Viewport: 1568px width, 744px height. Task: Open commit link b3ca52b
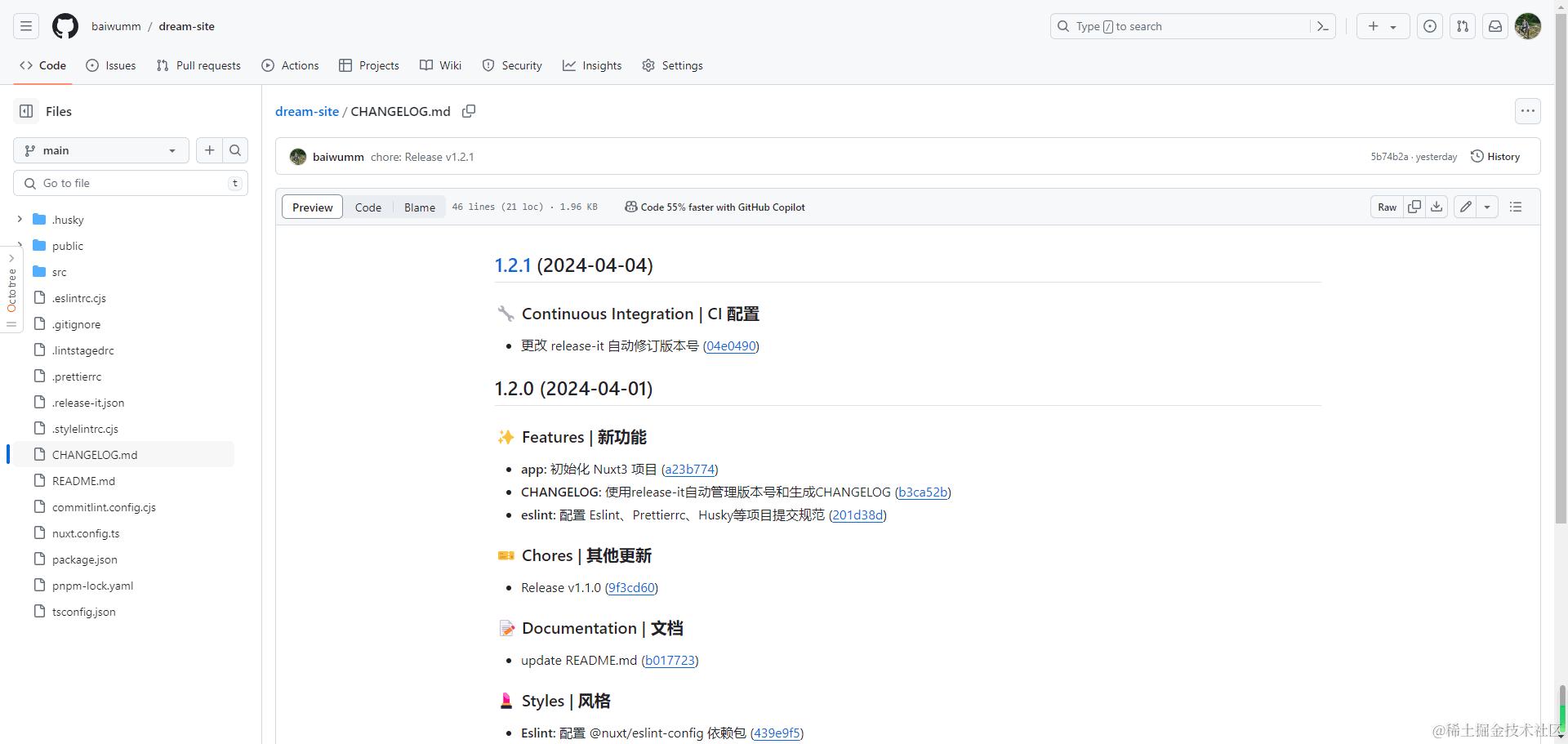click(x=923, y=492)
